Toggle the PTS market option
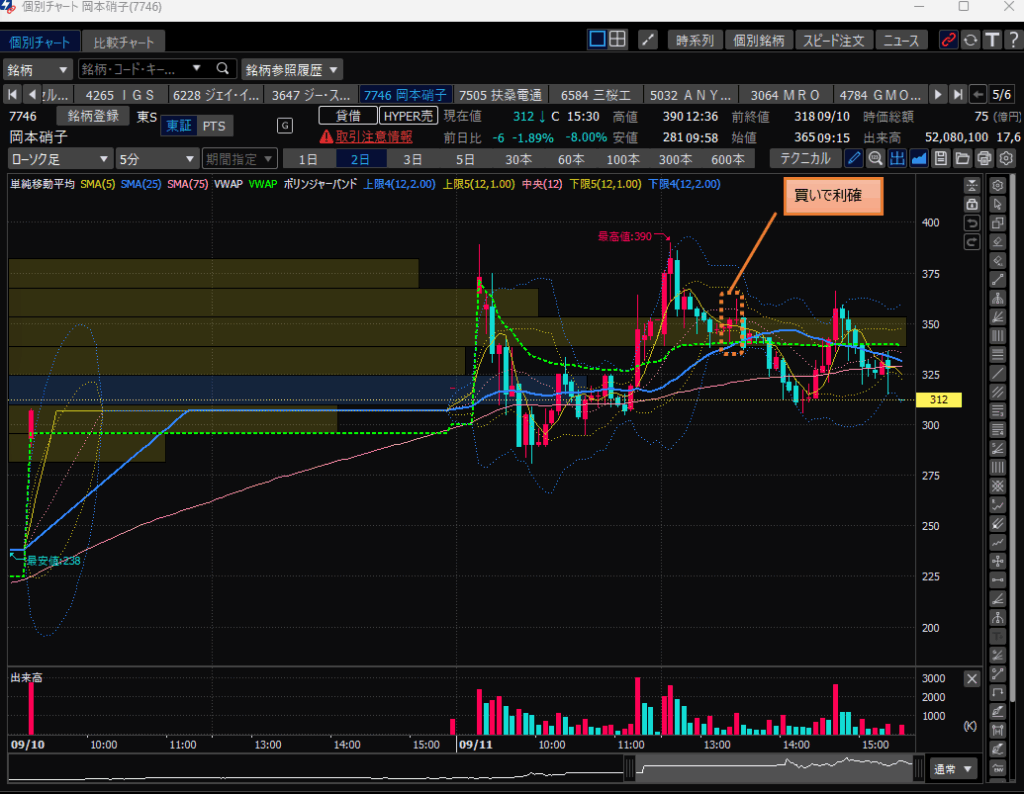This screenshot has height=794, width=1024. (x=212, y=126)
